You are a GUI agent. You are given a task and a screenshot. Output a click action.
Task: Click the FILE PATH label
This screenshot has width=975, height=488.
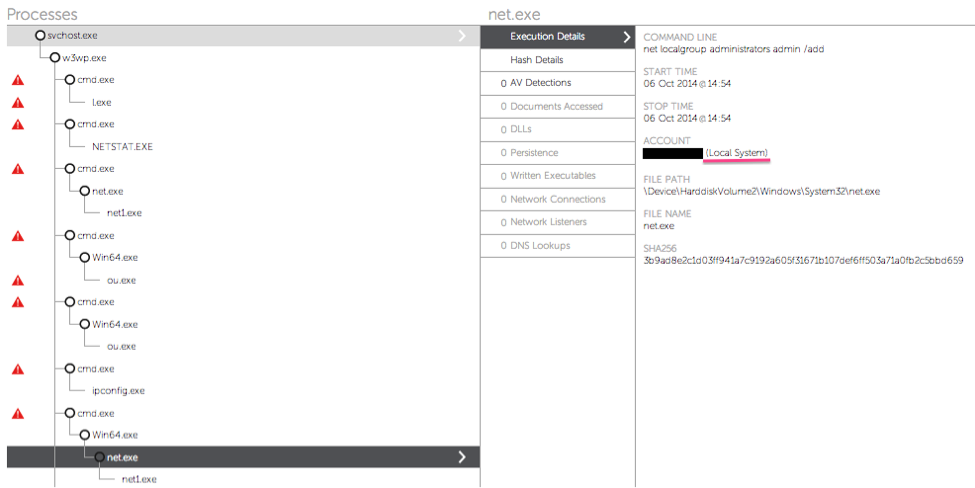pyautogui.click(x=667, y=180)
